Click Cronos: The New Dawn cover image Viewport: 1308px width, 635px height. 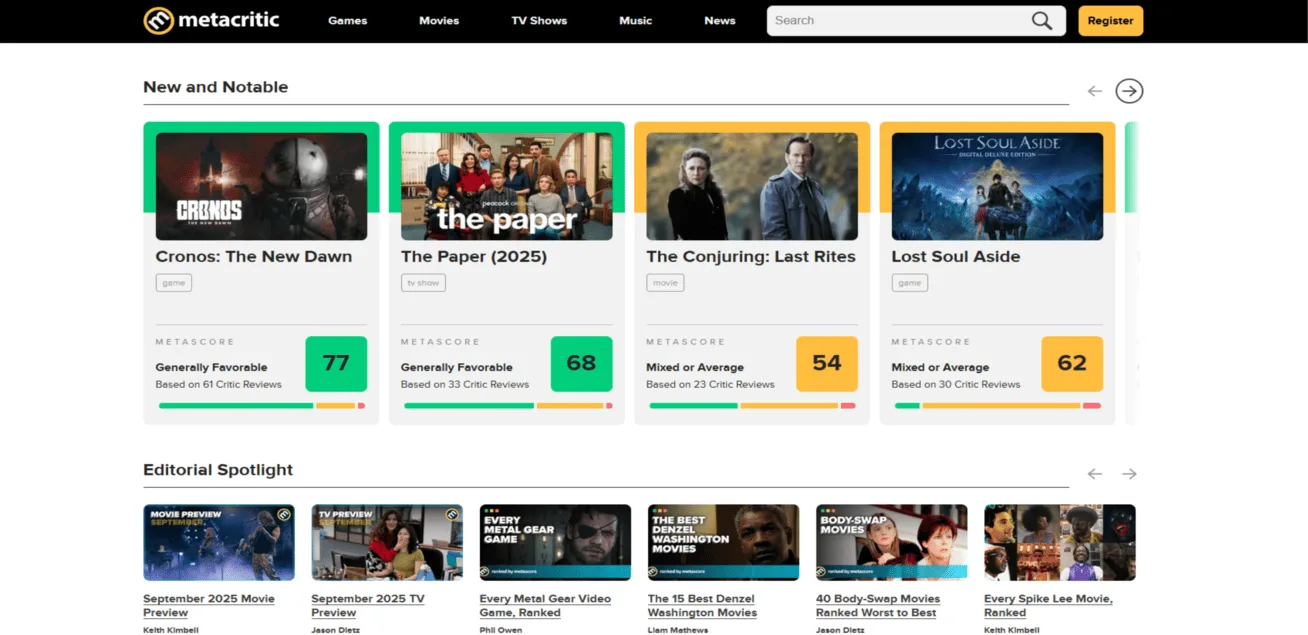click(x=261, y=187)
